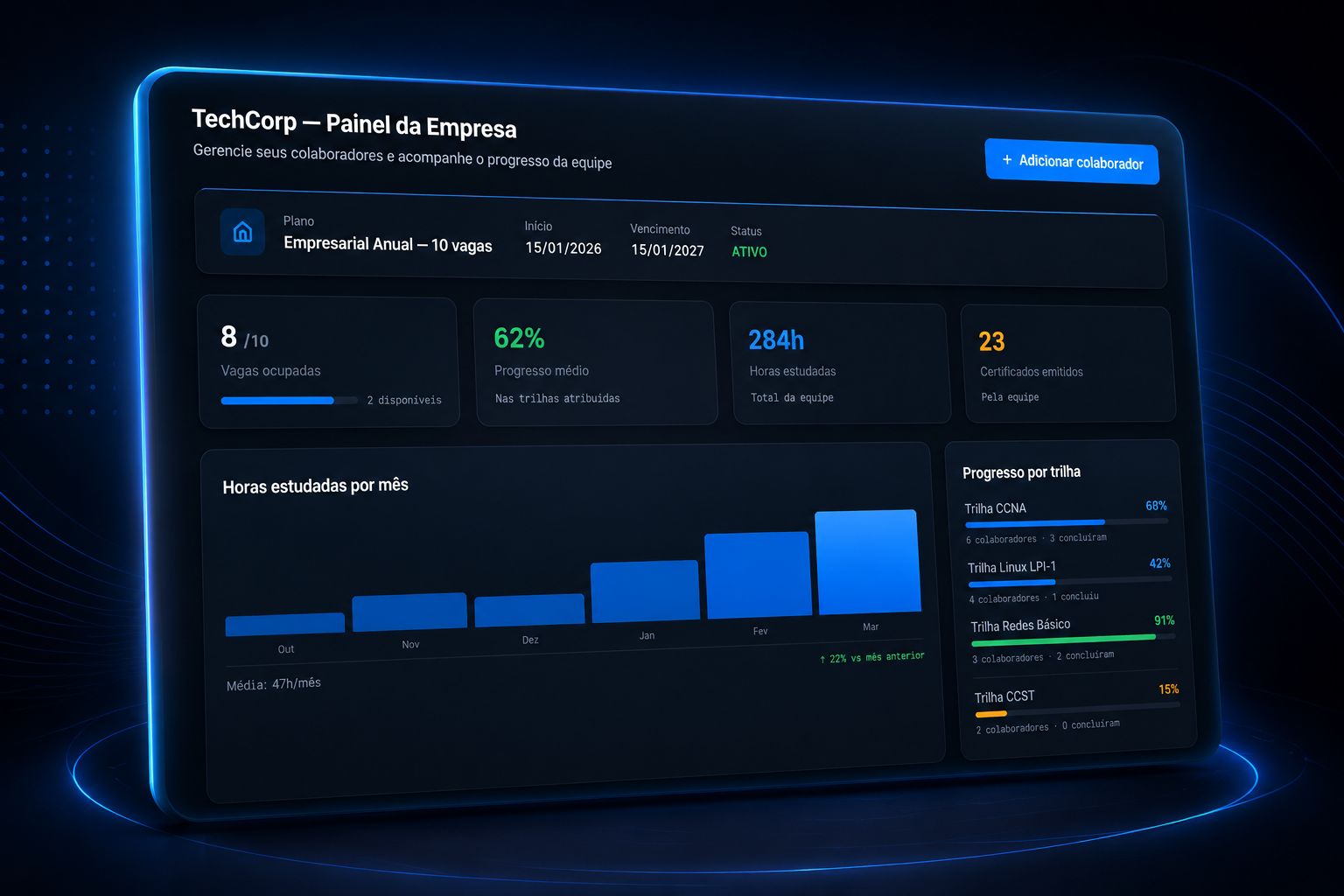Open the Horas estudadas 284h card
Viewport: 1344px width, 896px height.
click(840, 364)
